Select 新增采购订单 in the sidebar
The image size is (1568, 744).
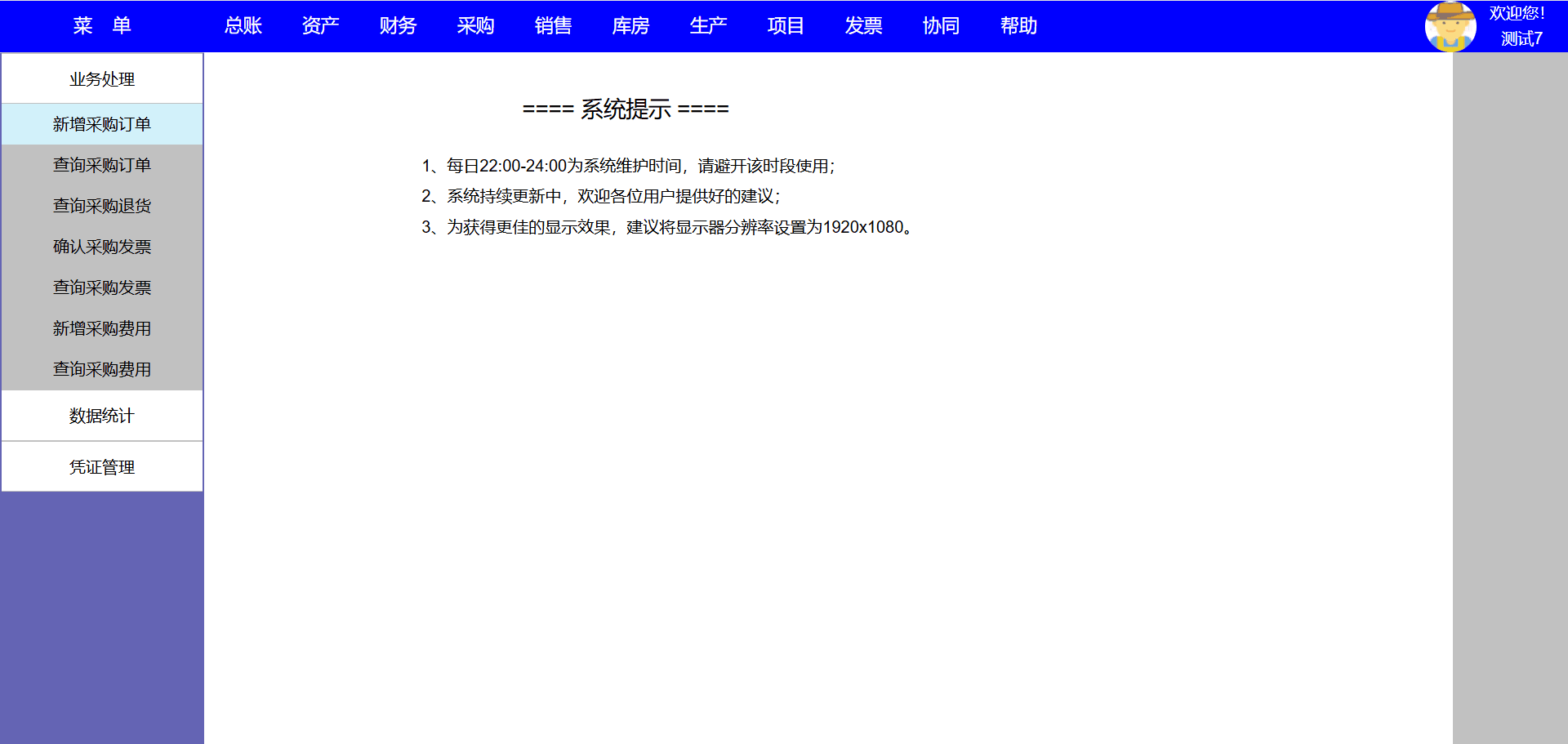tap(102, 124)
